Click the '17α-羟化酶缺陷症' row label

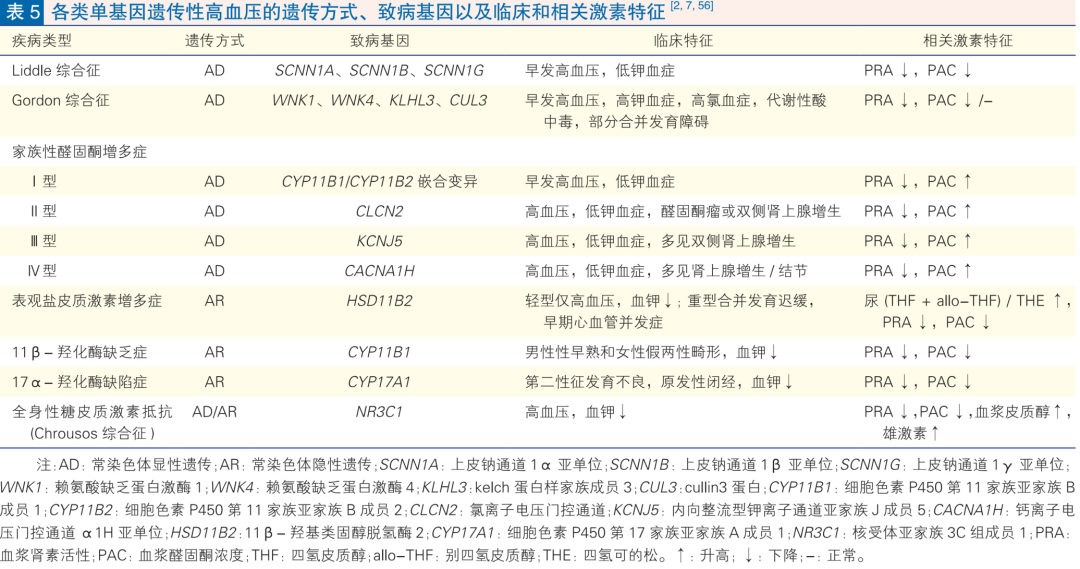point(79,382)
